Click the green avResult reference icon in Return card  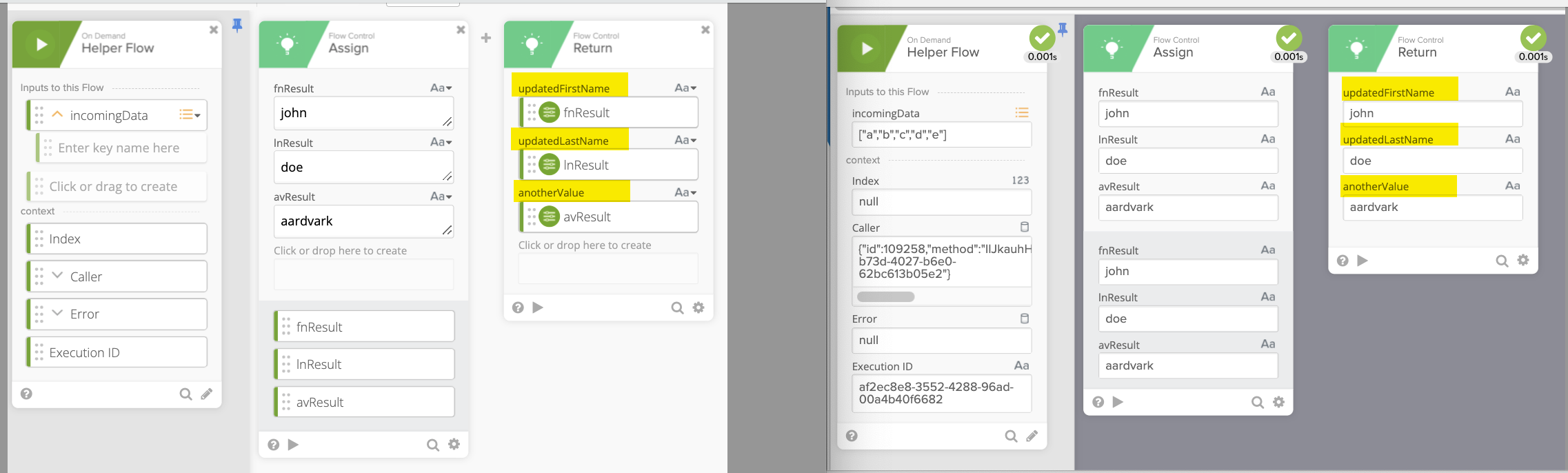[549, 217]
